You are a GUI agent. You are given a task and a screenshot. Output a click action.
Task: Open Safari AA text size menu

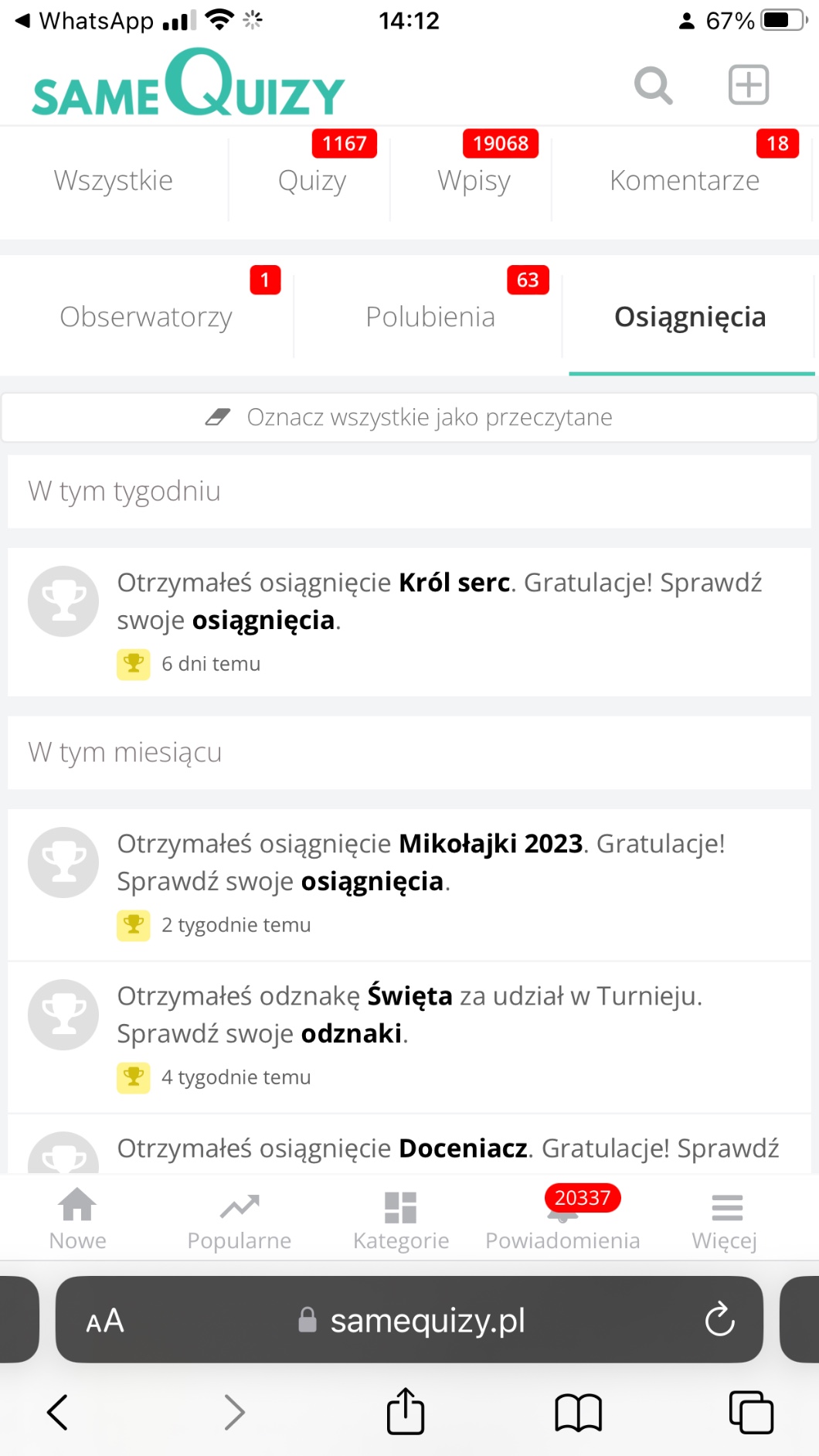click(x=105, y=1321)
